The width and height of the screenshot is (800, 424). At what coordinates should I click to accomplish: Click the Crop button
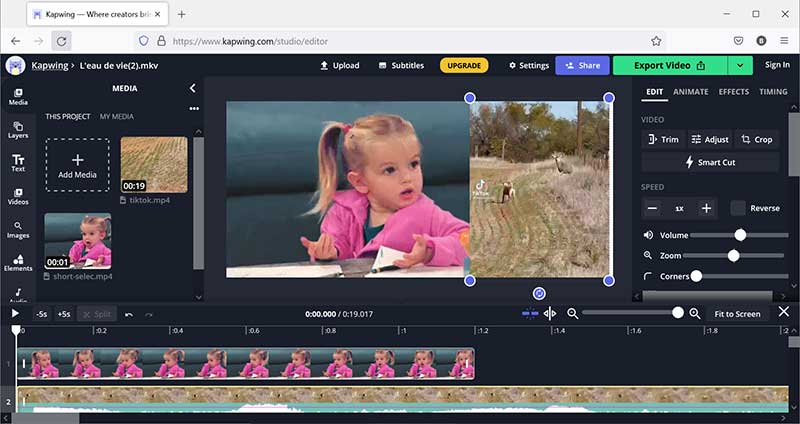[x=757, y=139]
